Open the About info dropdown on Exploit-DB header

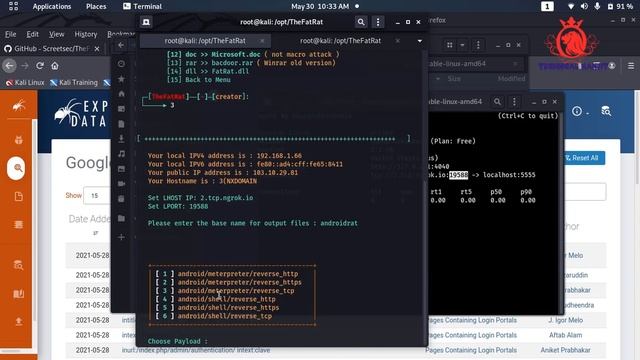580,111
